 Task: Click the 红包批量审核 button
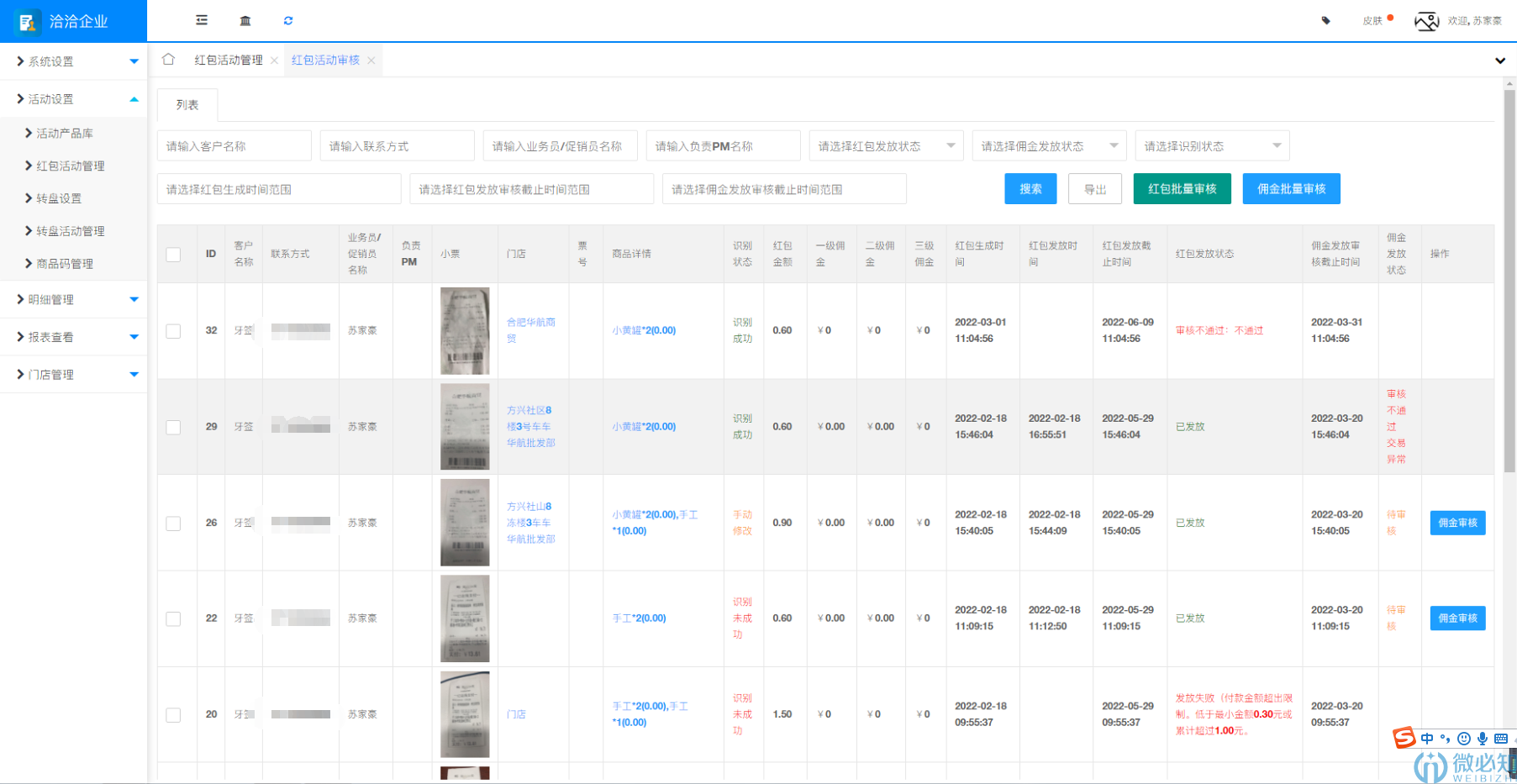(x=1183, y=189)
